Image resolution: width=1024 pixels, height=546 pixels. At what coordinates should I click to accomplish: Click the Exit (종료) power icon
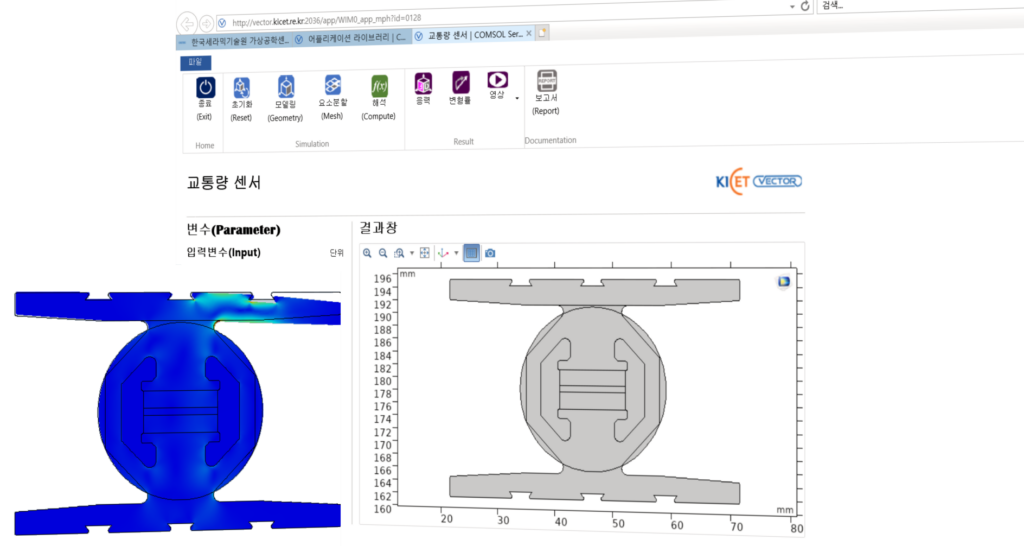(x=205, y=88)
